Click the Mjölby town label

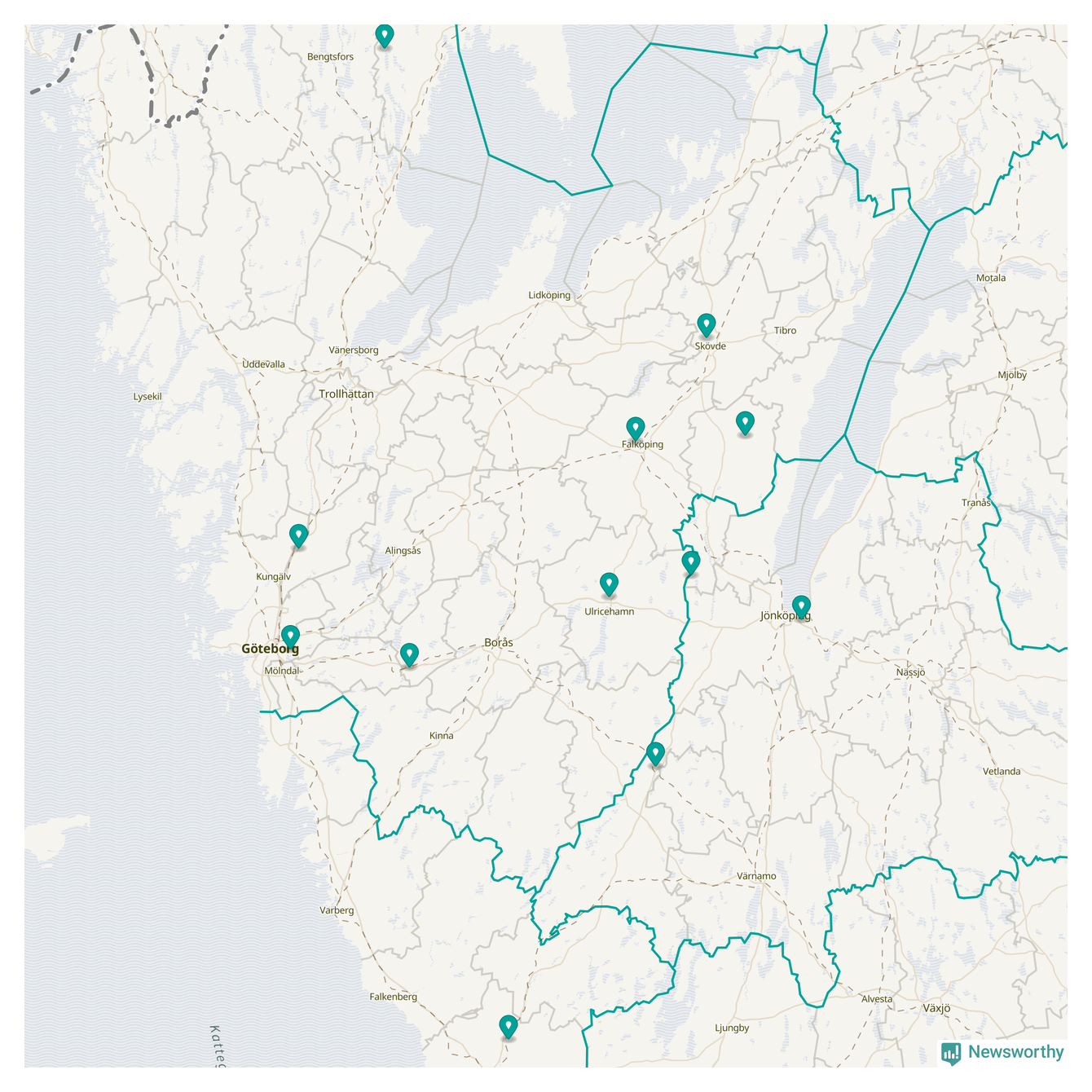(1012, 376)
